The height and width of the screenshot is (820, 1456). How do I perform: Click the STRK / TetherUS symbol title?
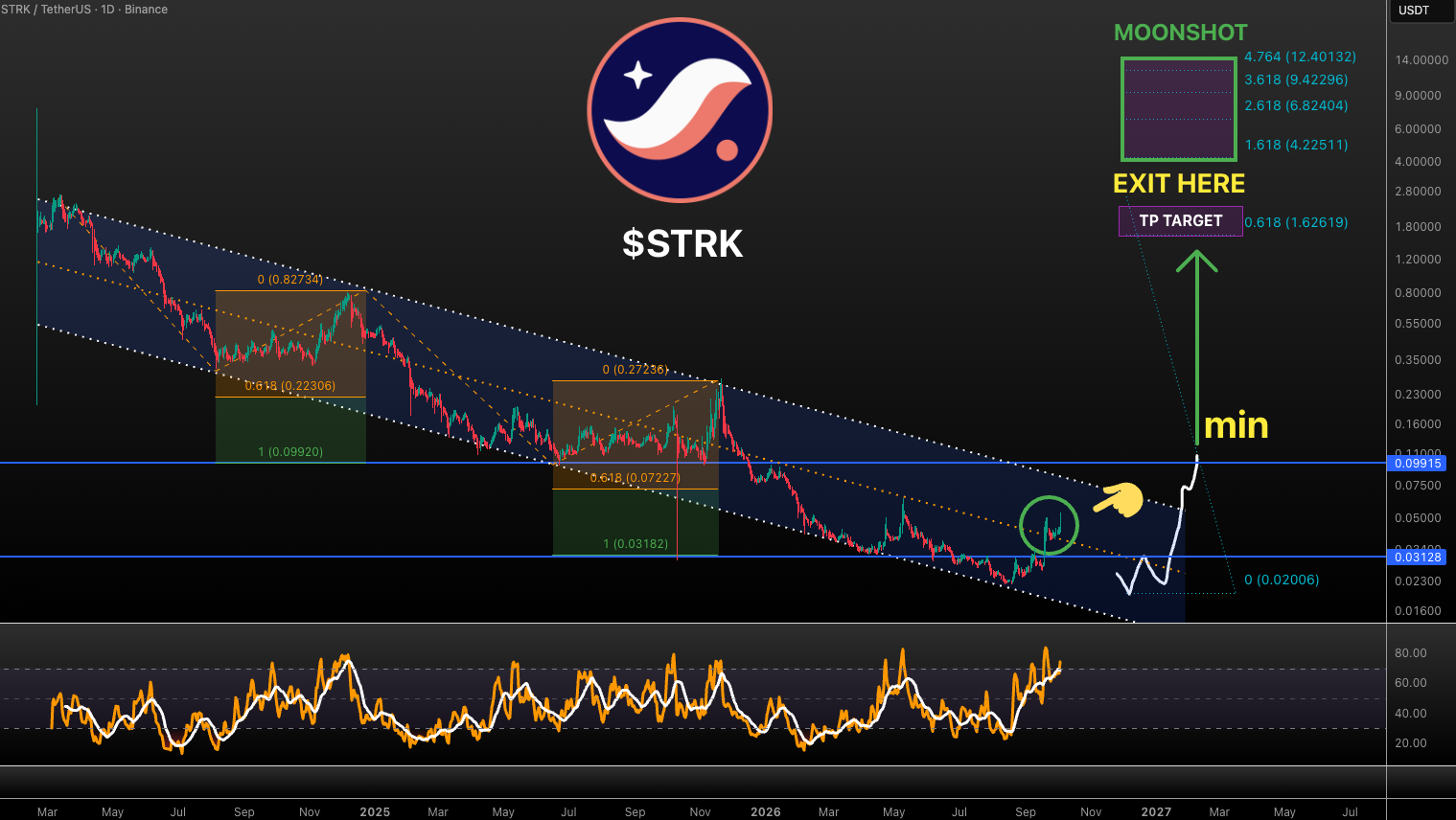point(84,10)
